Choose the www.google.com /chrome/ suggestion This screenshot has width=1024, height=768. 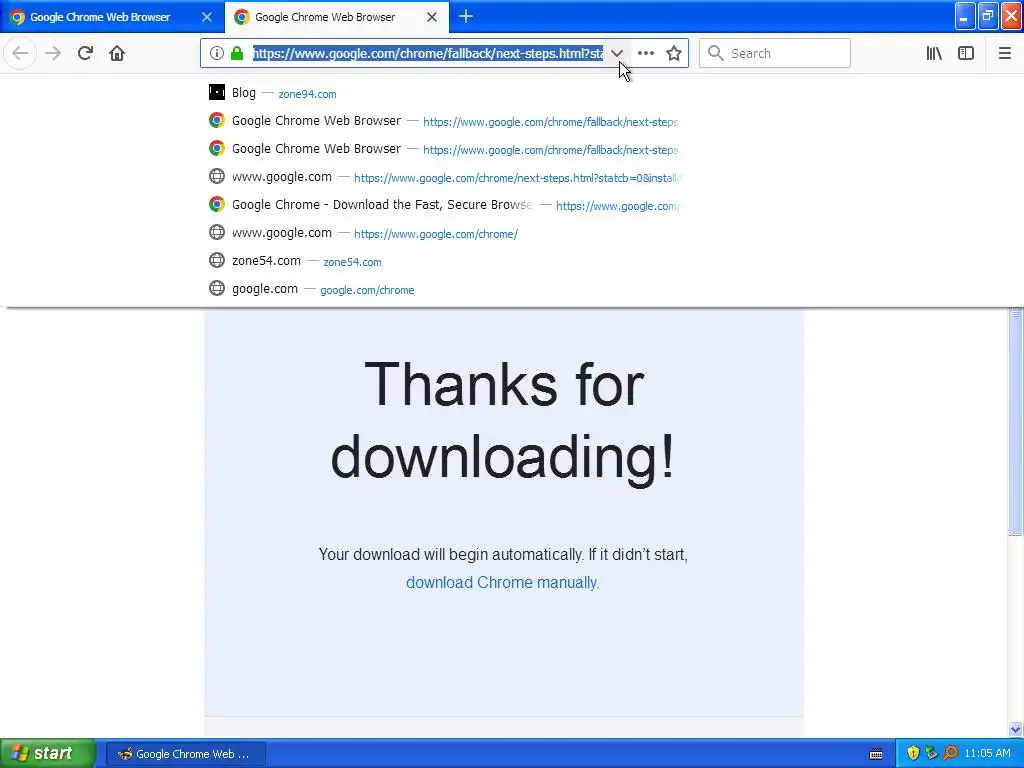tap(443, 233)
